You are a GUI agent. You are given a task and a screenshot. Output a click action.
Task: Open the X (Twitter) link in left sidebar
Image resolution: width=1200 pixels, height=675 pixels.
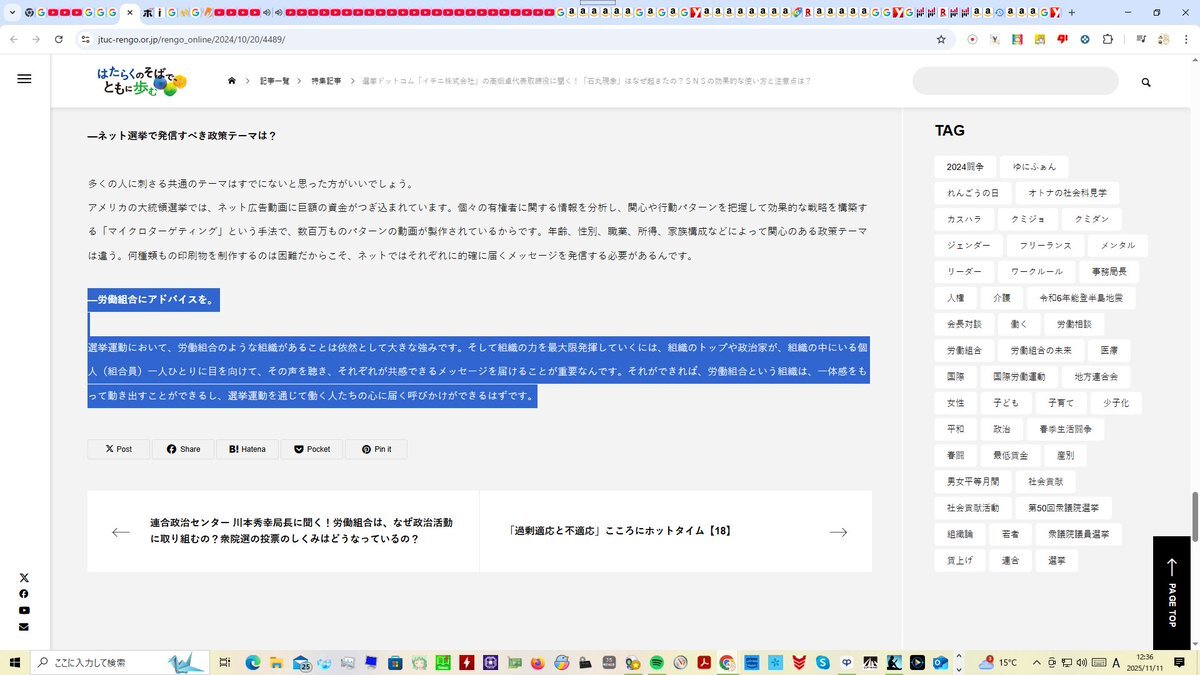(24, 578)
